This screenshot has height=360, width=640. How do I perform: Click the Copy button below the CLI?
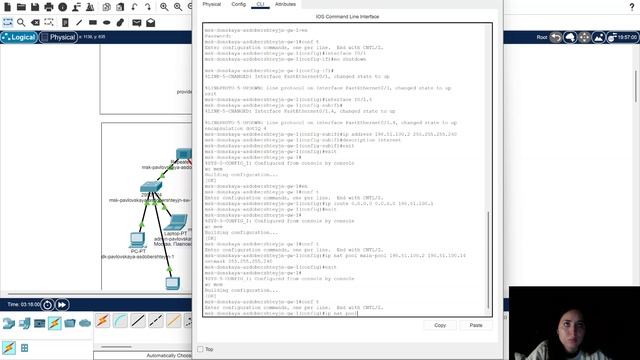[440, 325]
